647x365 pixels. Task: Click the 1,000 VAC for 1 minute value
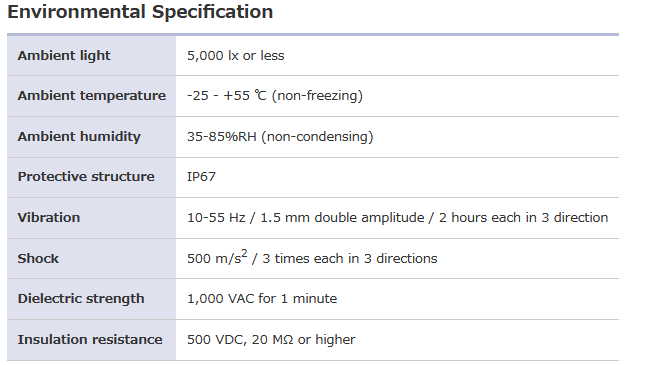[x=262, y=298]
